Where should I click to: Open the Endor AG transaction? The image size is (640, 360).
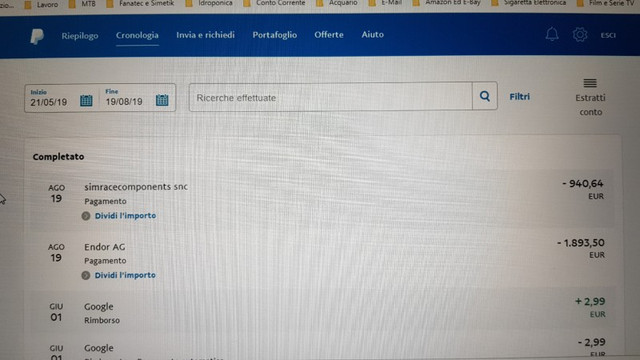coord(322,260)
